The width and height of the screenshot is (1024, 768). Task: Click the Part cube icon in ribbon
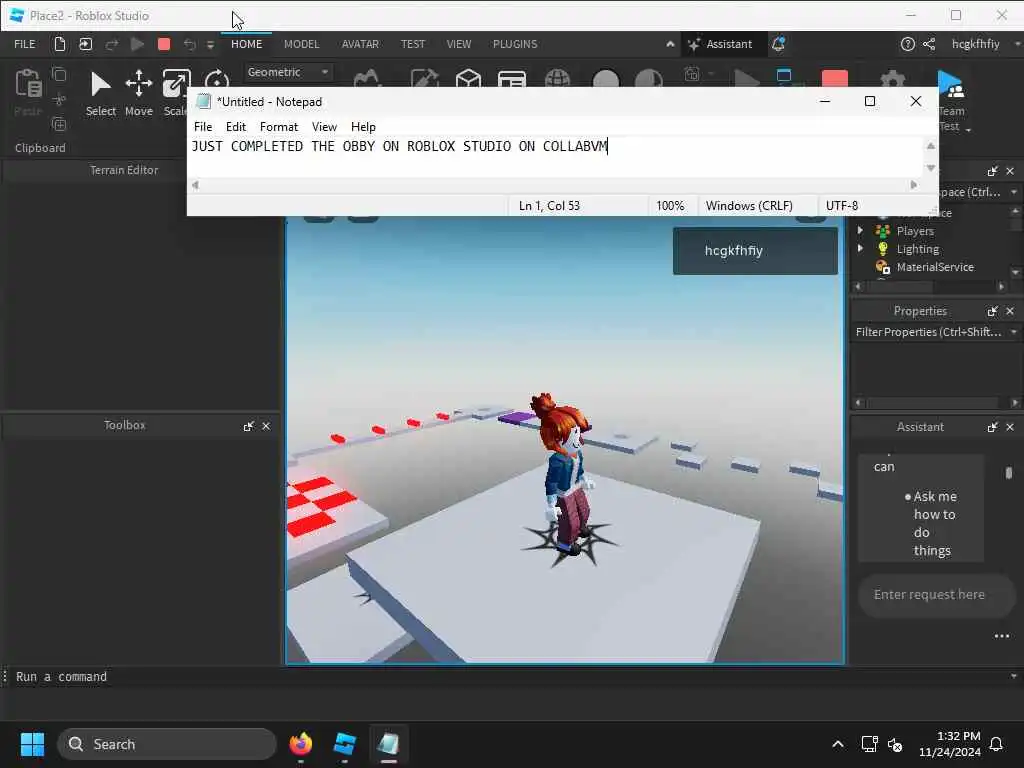tap(468, 78)
